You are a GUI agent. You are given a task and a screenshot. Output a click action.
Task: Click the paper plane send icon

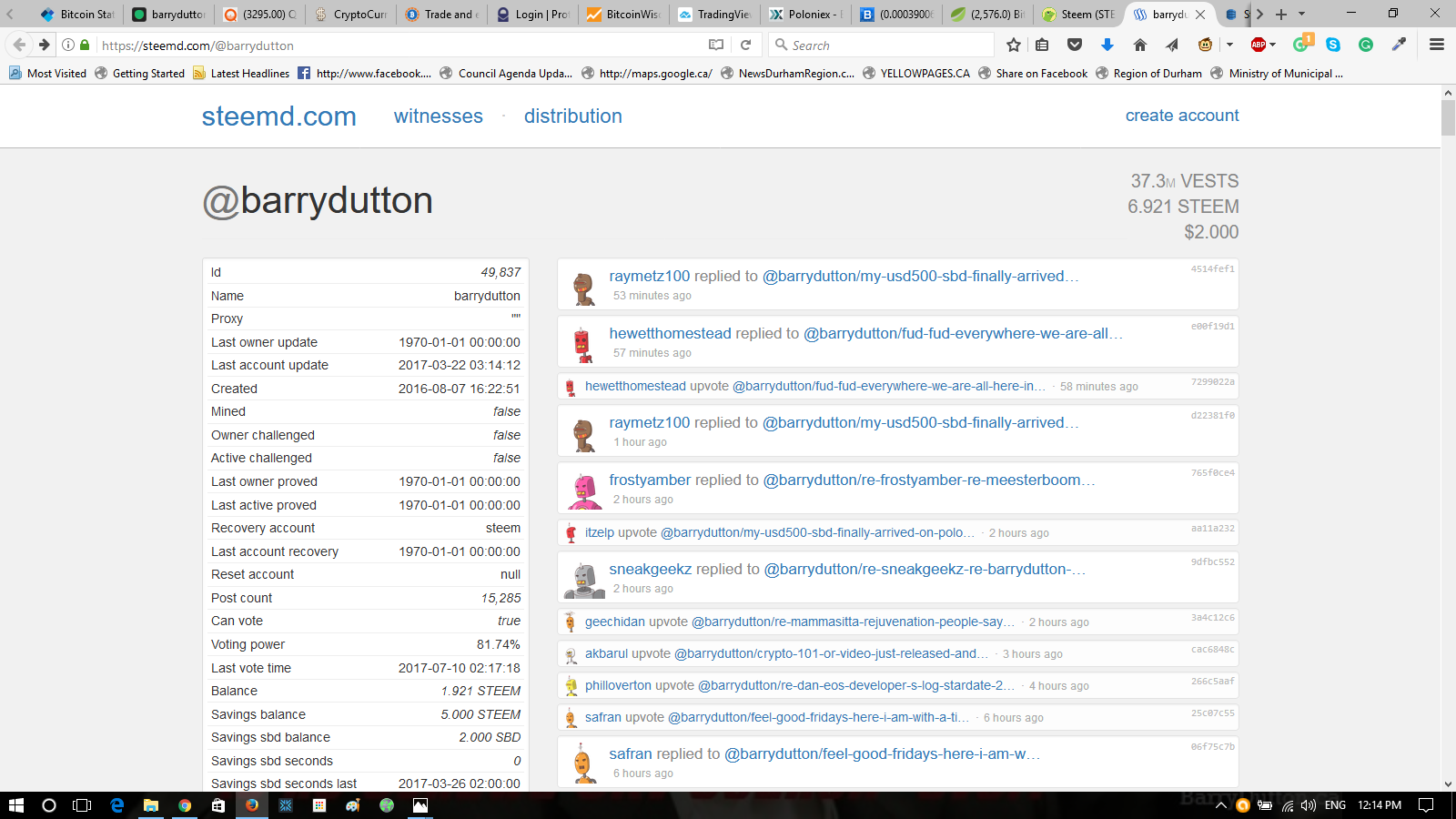(1172, 45)
